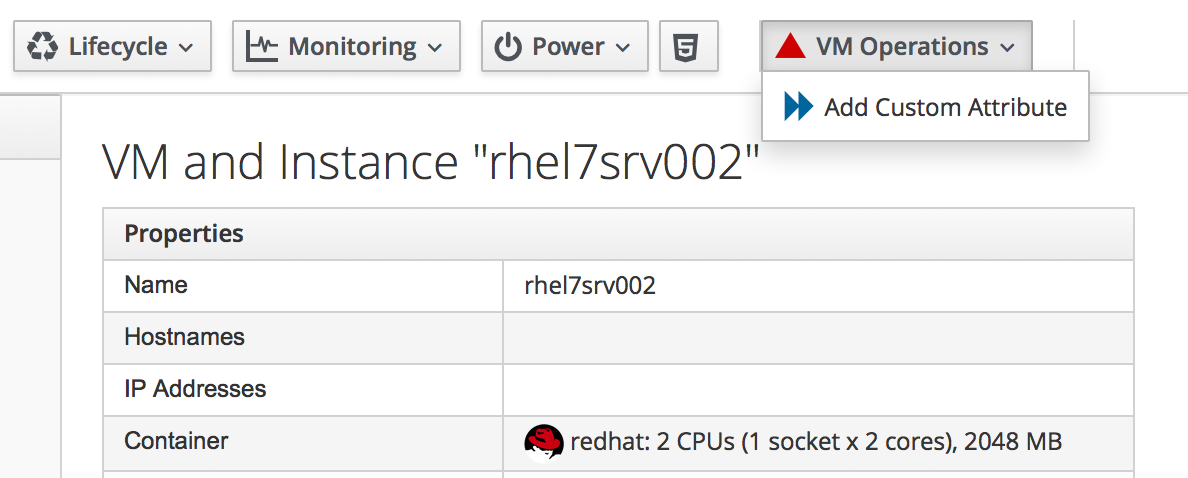
Task: Open the Power dropdown chevron
Action: [x=622, y=47]
